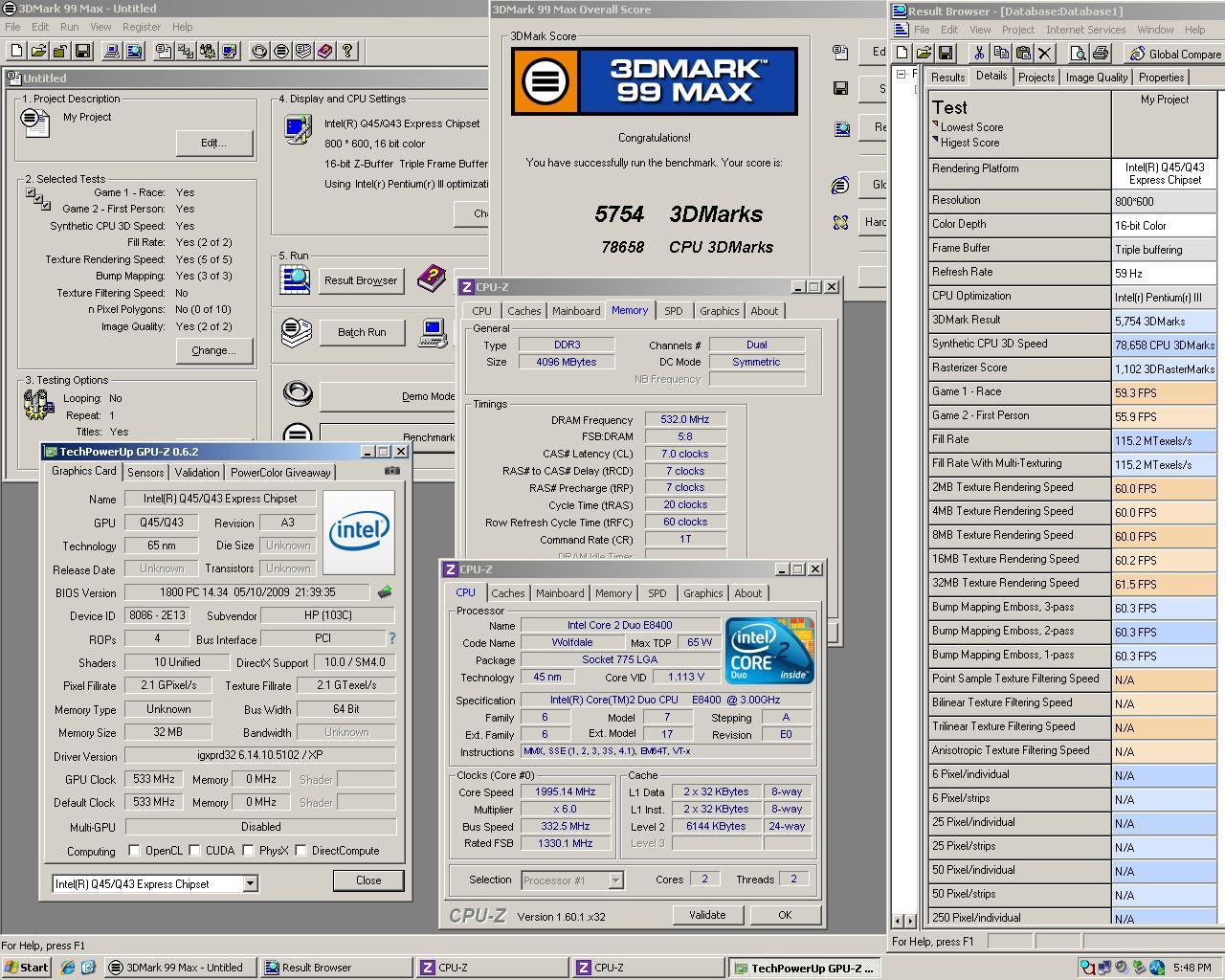1225x980 pixels.
Task: Open Run menu in 3DMark 99 Max
Action: (x=69, y=27)
